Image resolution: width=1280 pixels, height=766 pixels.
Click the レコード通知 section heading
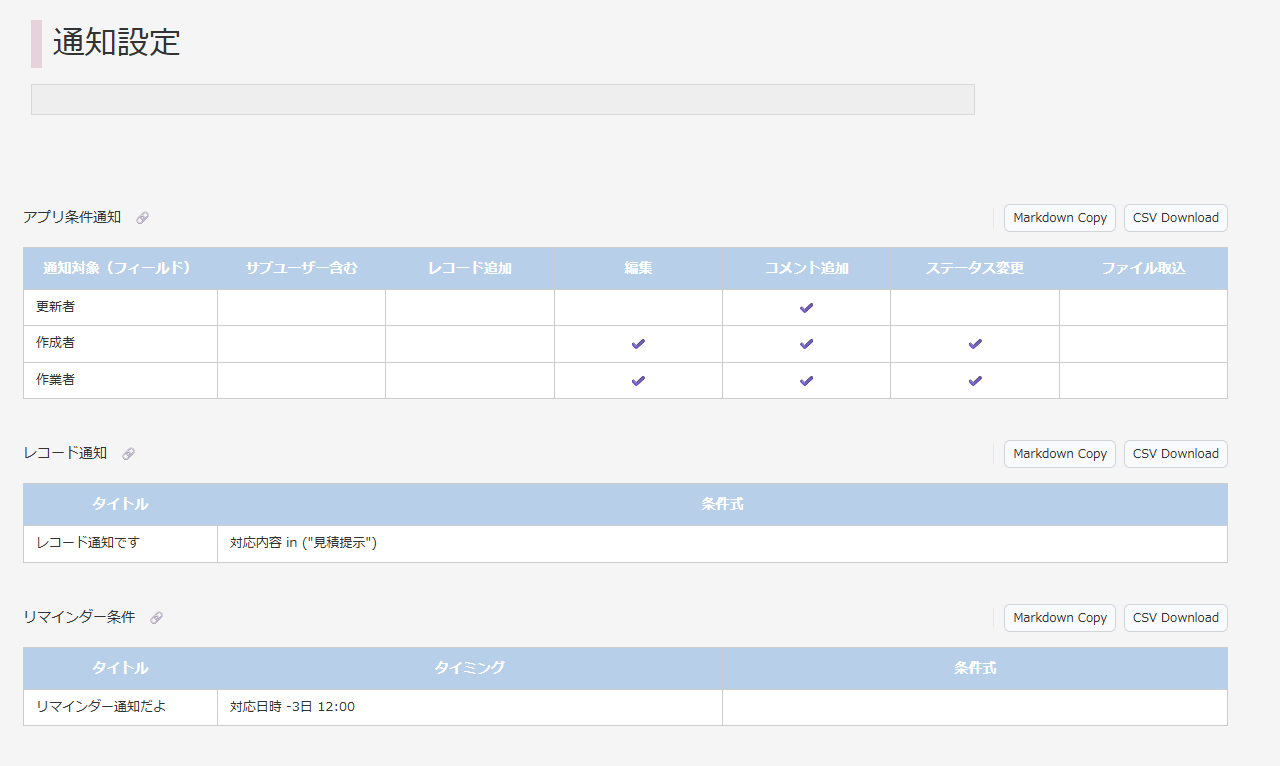(65, 453)
